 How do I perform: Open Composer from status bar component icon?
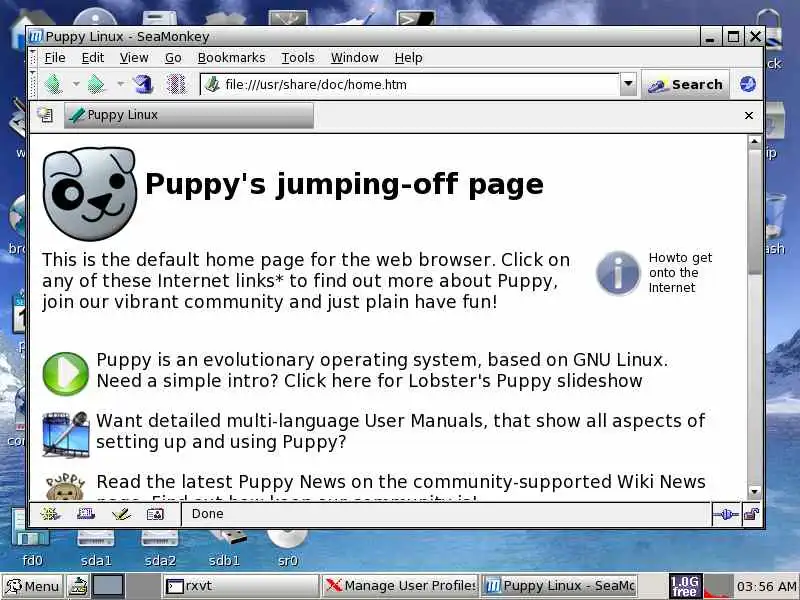121,514
